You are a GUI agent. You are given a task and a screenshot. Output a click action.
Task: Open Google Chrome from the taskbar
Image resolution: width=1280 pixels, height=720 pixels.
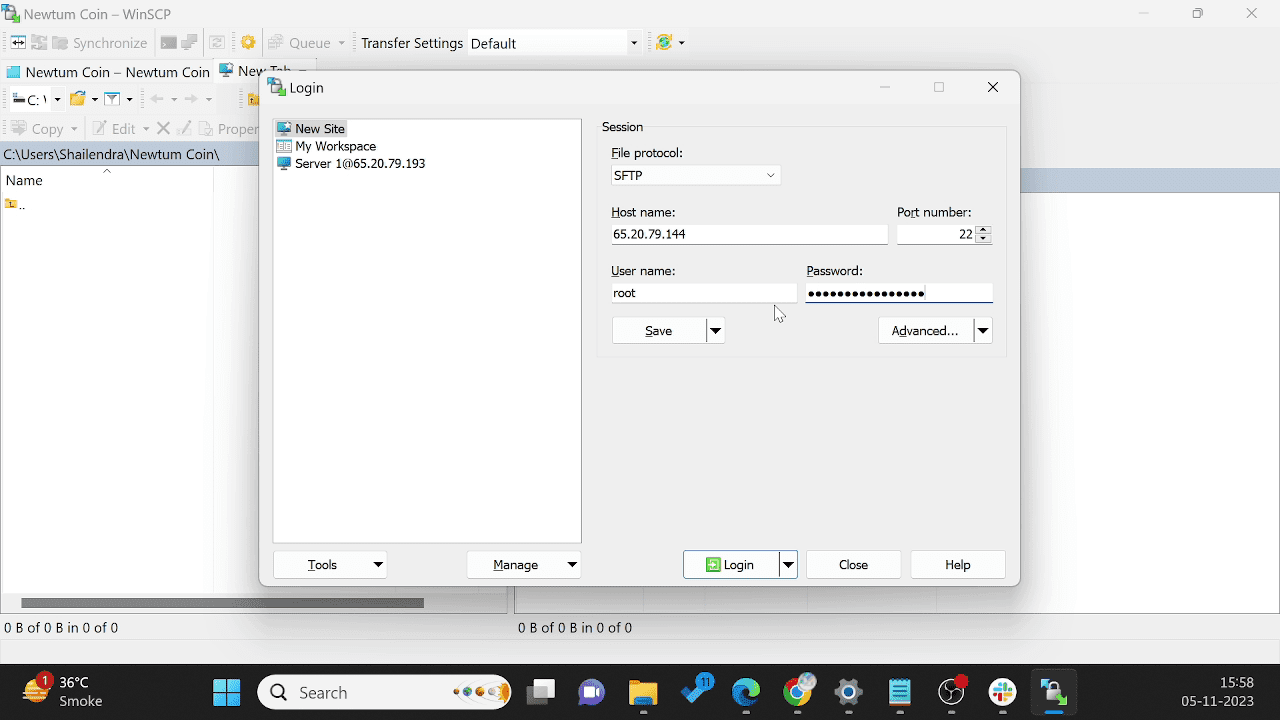tap(798, 692)
